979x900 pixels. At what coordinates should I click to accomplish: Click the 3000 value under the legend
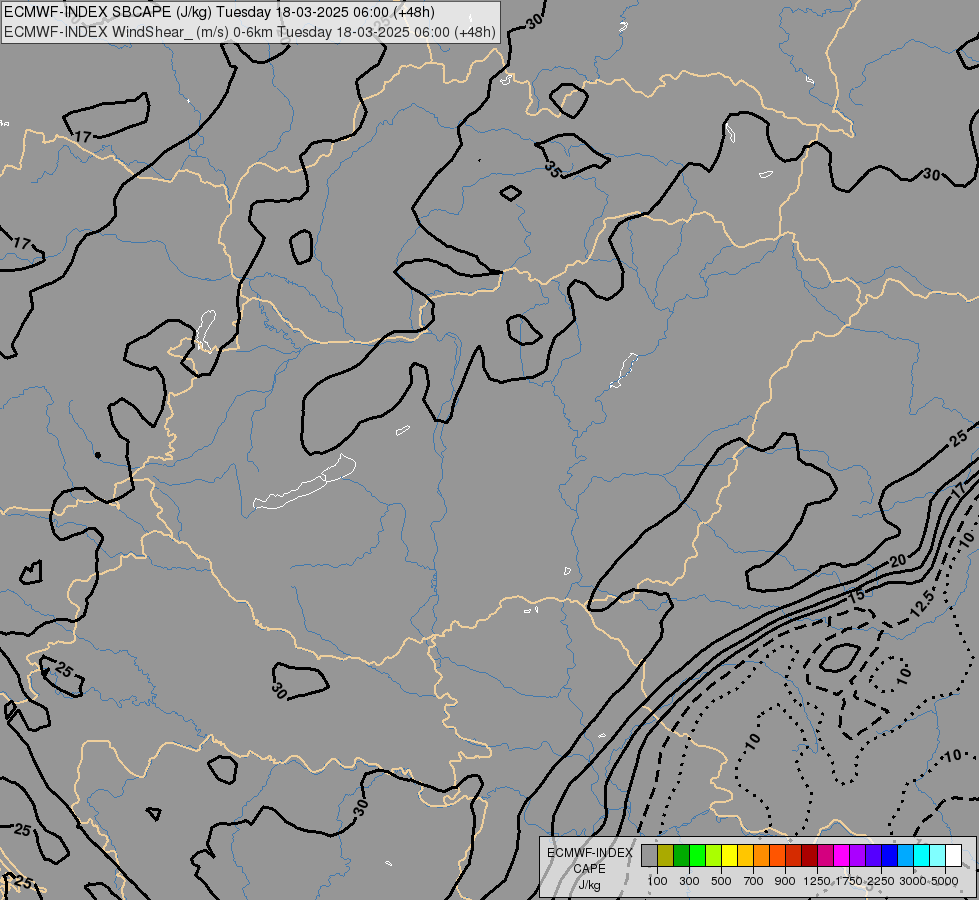(x=913, y=881)
